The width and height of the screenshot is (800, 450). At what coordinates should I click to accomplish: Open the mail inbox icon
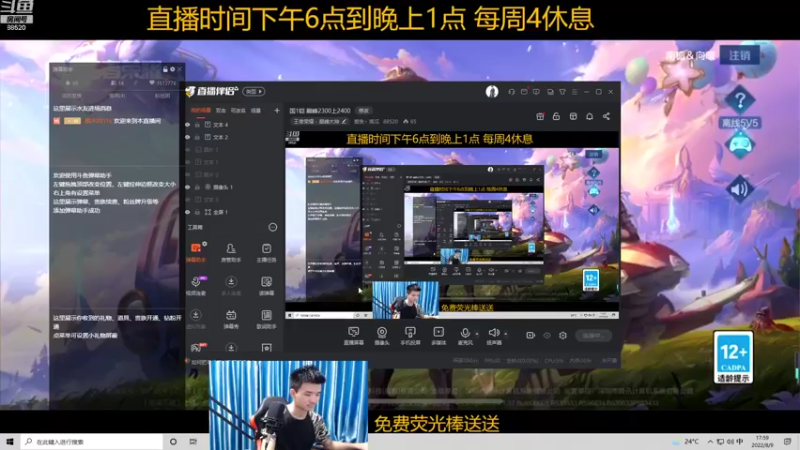tap(524, 92)
